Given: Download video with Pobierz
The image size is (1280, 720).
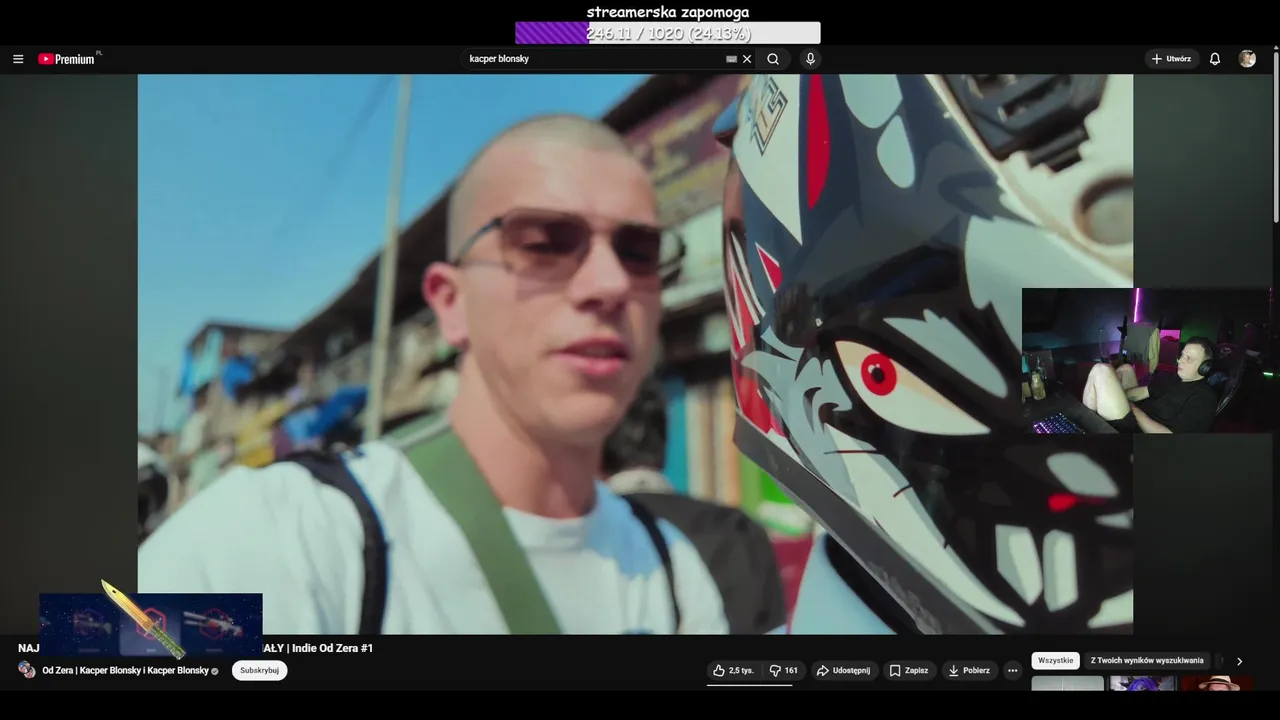Looking at the screenshot, I should [x=969, y=670].
